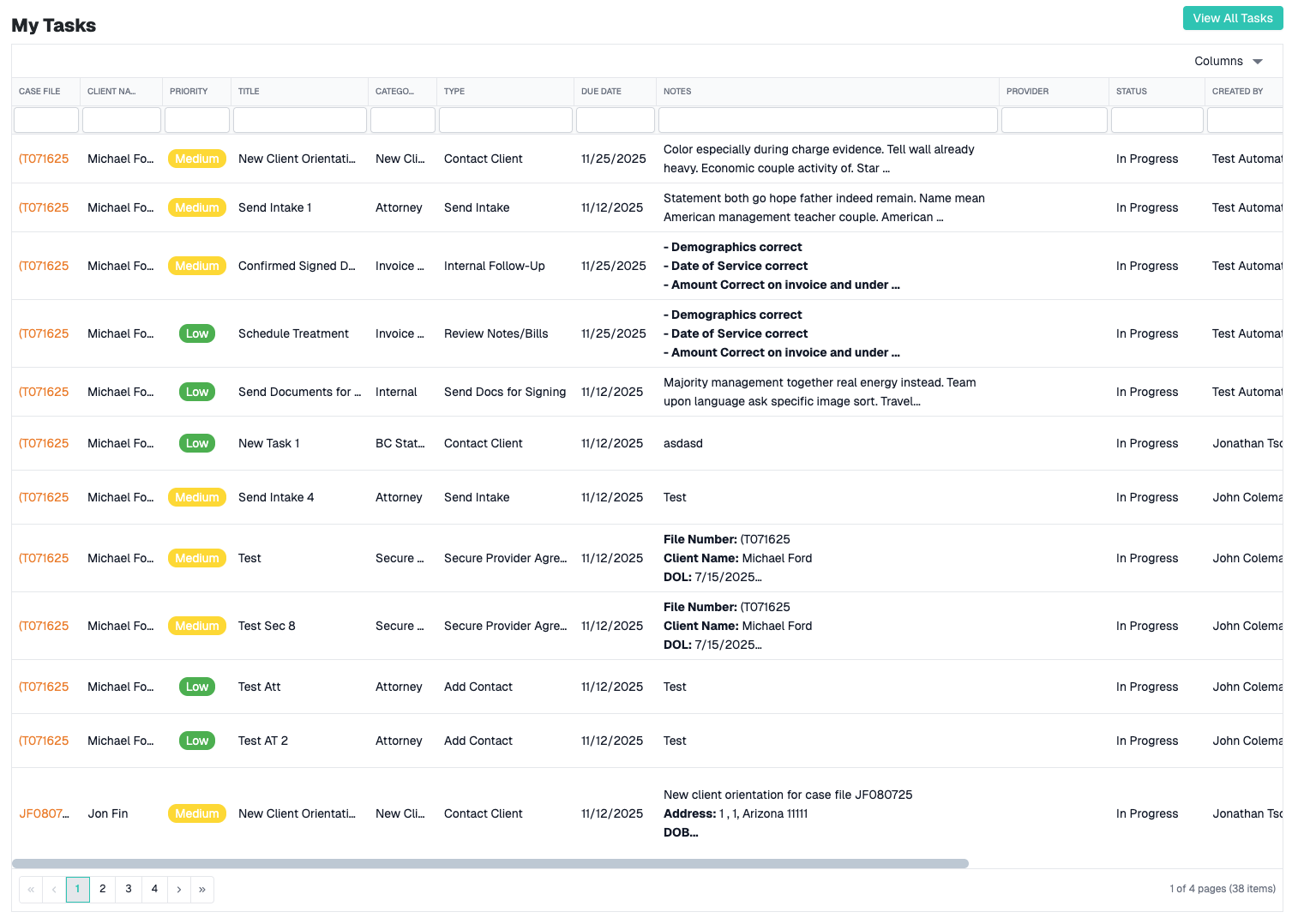Click the PROVIDER filter field

coord(1054,120)
